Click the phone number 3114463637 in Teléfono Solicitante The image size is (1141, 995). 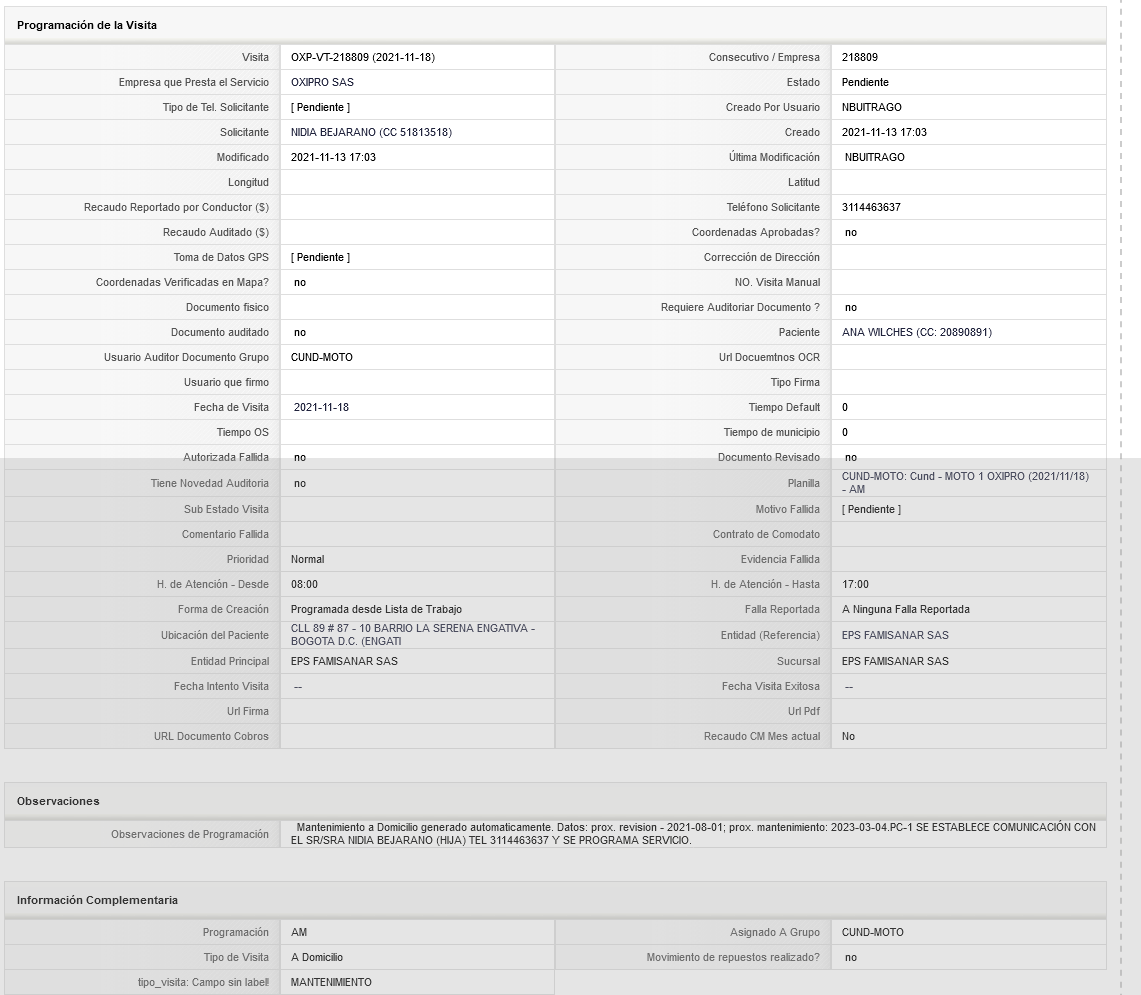click(x=871, y=207)
